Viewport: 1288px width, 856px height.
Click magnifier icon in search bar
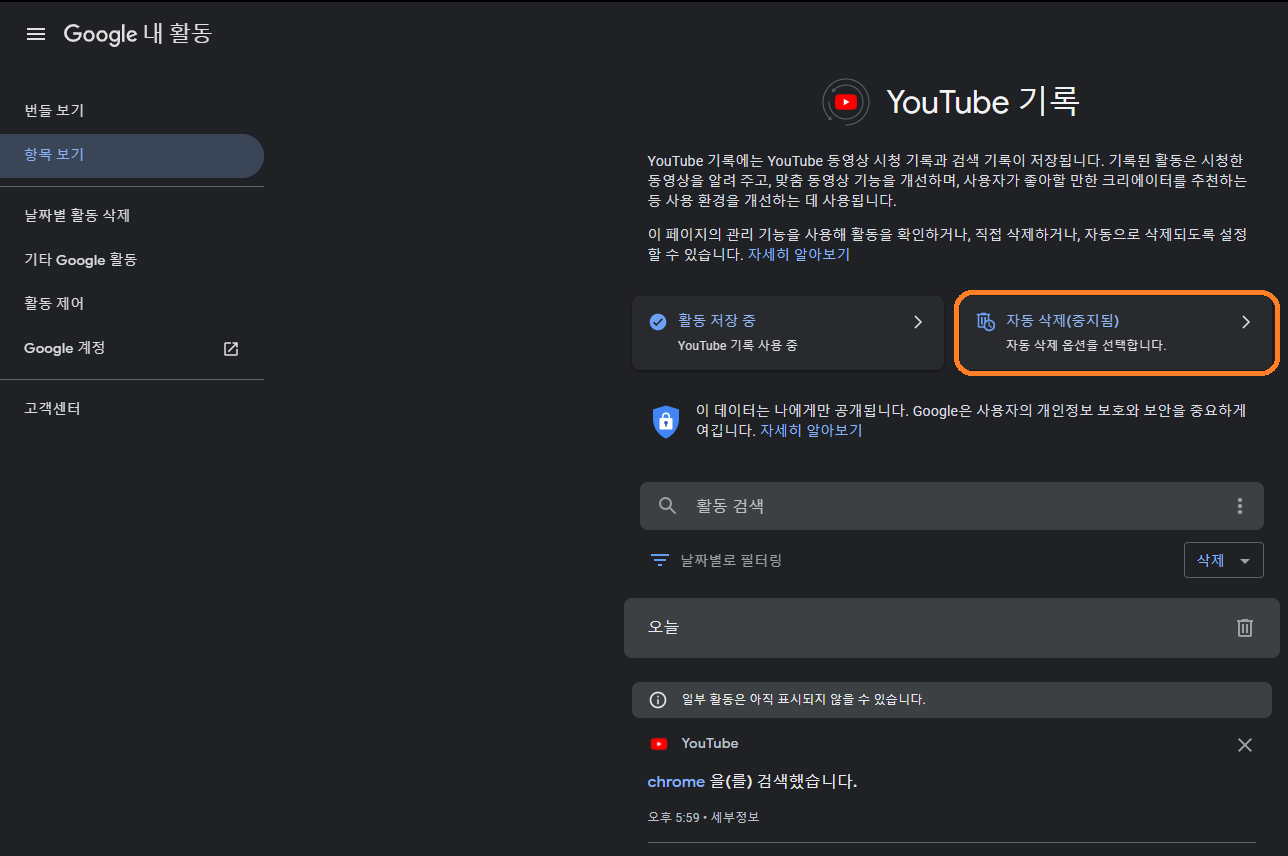coord(668,506)
